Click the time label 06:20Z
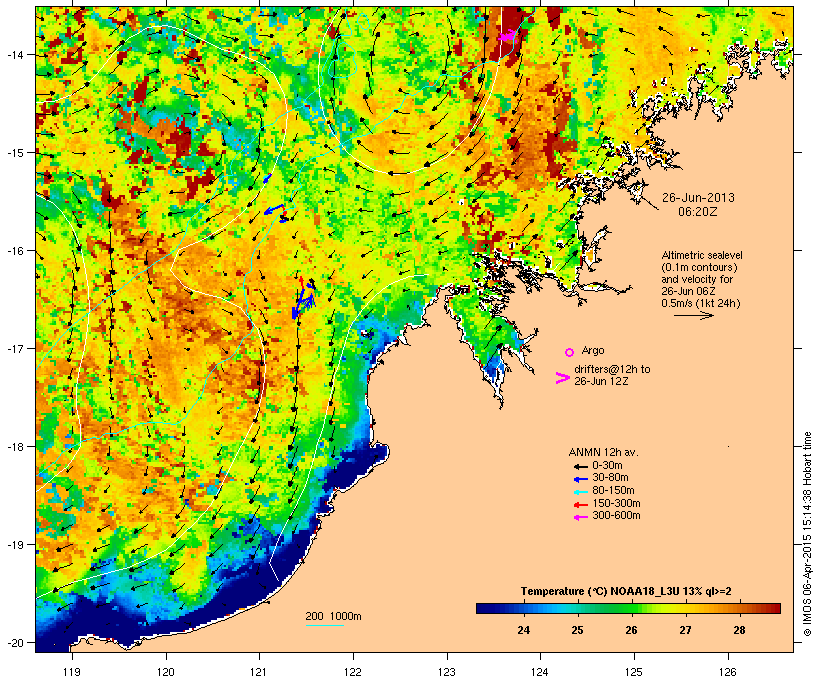 point(698,212)
